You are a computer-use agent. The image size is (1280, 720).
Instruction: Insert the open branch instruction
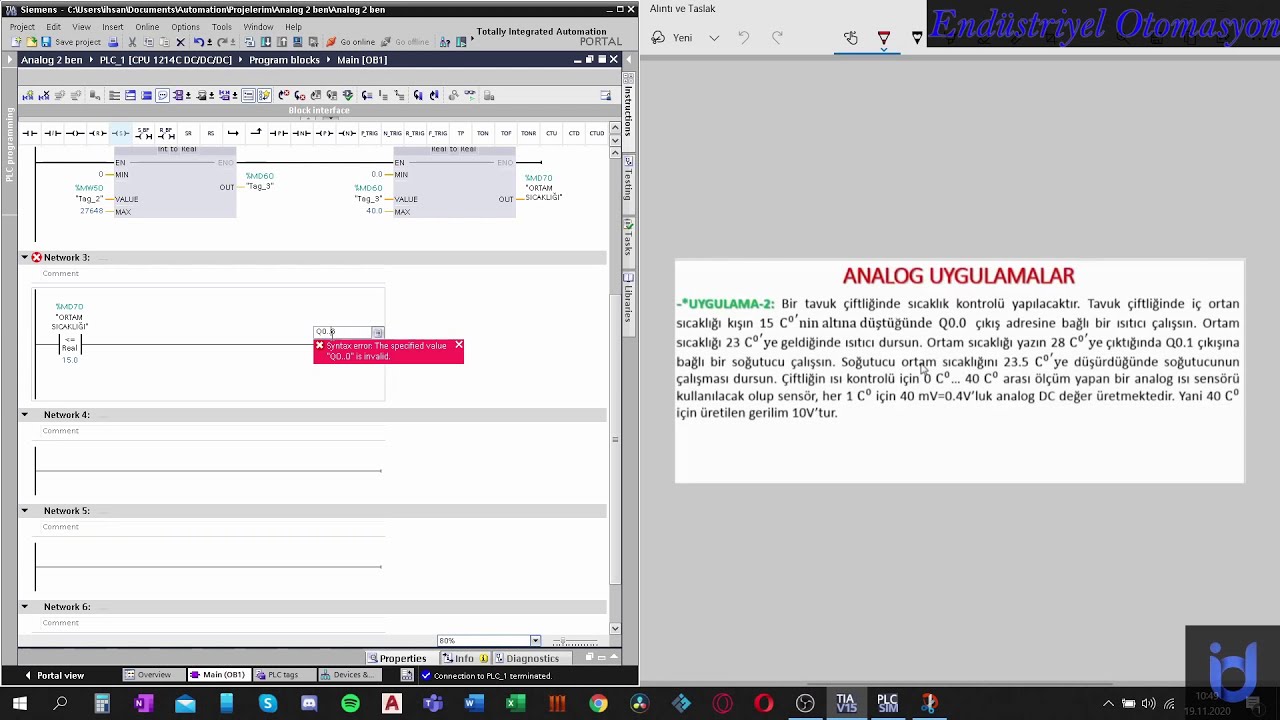233,133
